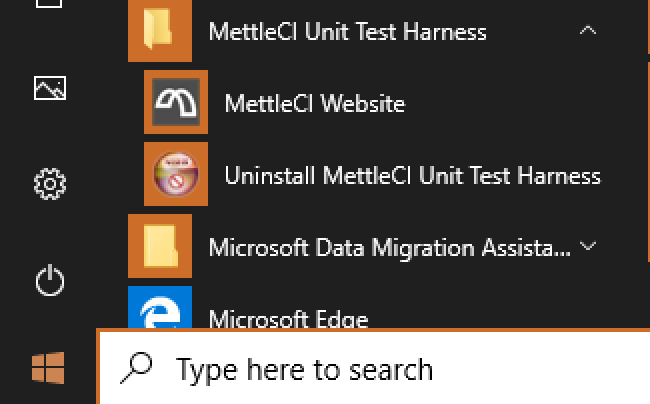Launch Microsoft Edge from the app list
Image resolution: width=650 pixels, height=404 pixels.
[x=288, y=319]
